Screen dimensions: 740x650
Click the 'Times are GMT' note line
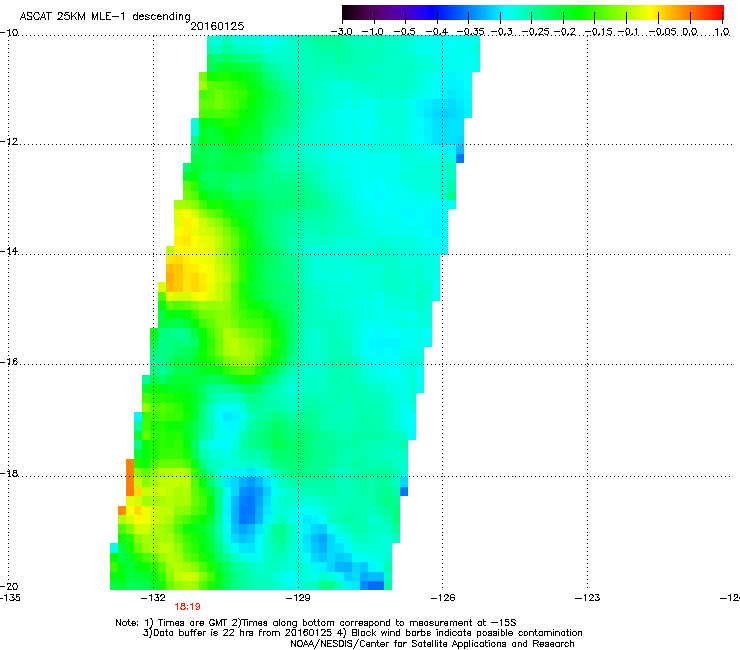tap(316, 623)
